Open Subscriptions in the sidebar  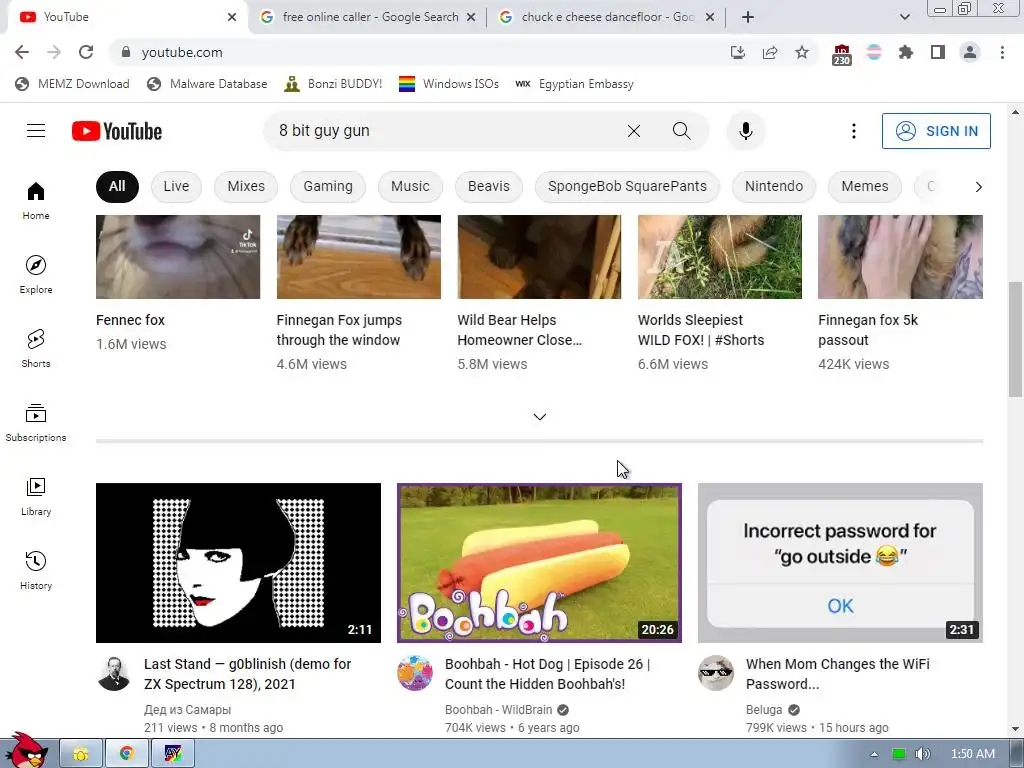36,423
